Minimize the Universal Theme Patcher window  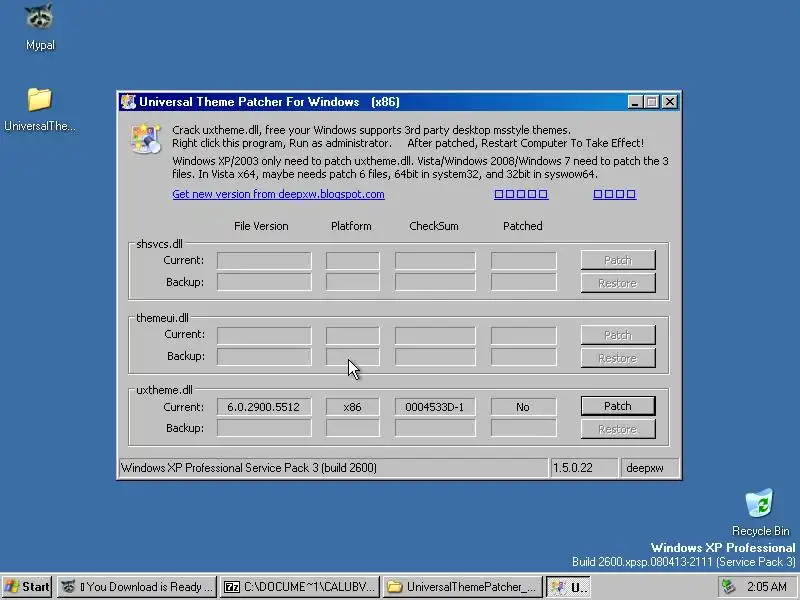[x=635, y=102]
